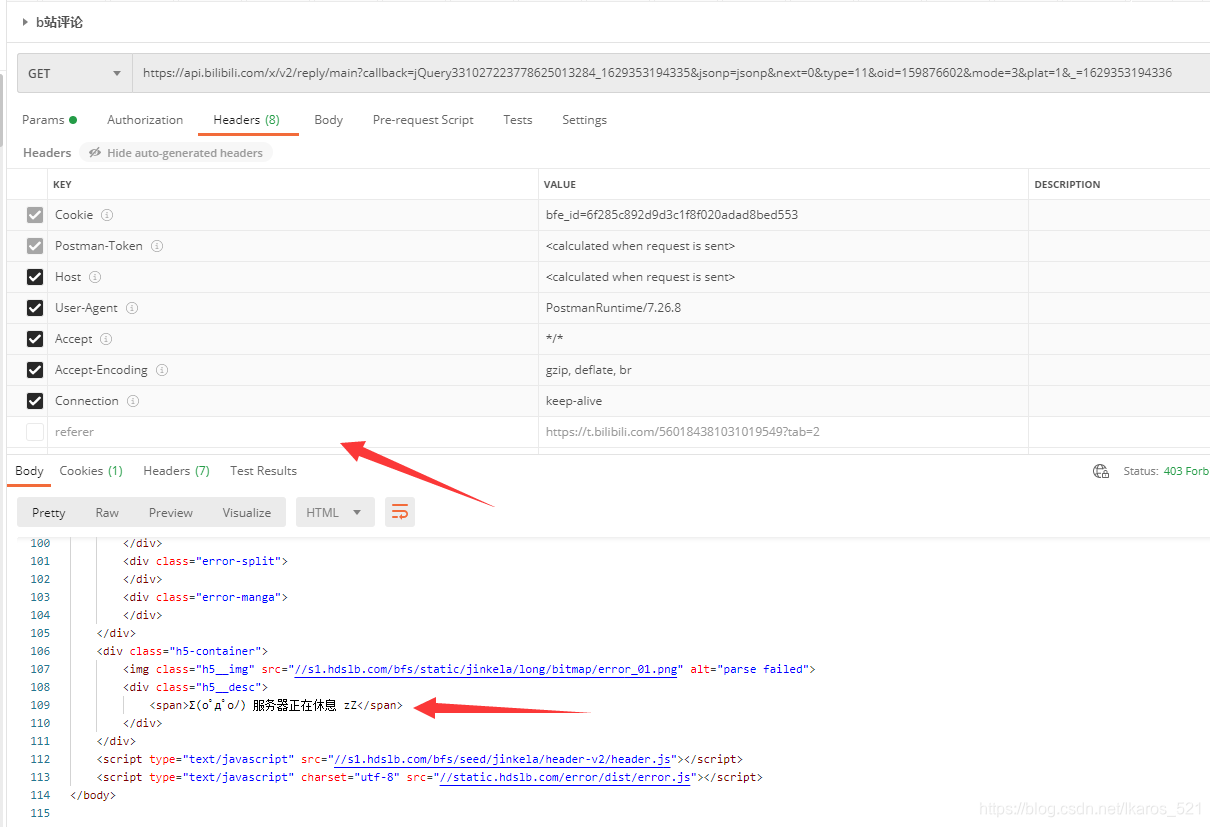Collapse the b站评论 request title arrow
1210x827 pixels.
[x=25, y=21]
